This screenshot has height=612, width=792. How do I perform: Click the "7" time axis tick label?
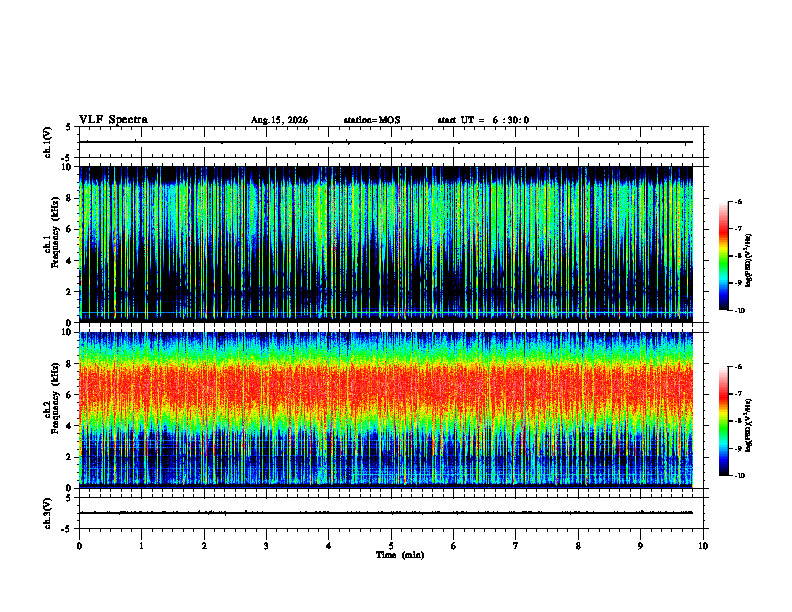[x=516, y=546]
